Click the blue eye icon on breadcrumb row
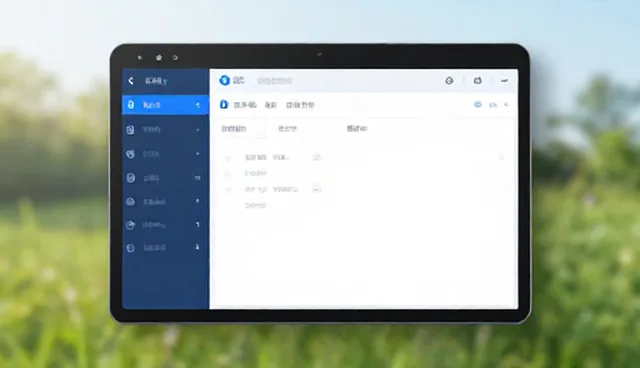The width and height of the screenshot is (640, 368). tap(478, 105)
